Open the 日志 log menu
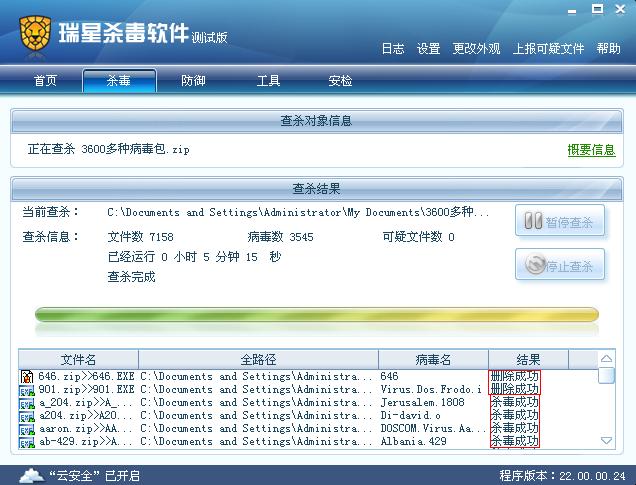 point(393,49)
